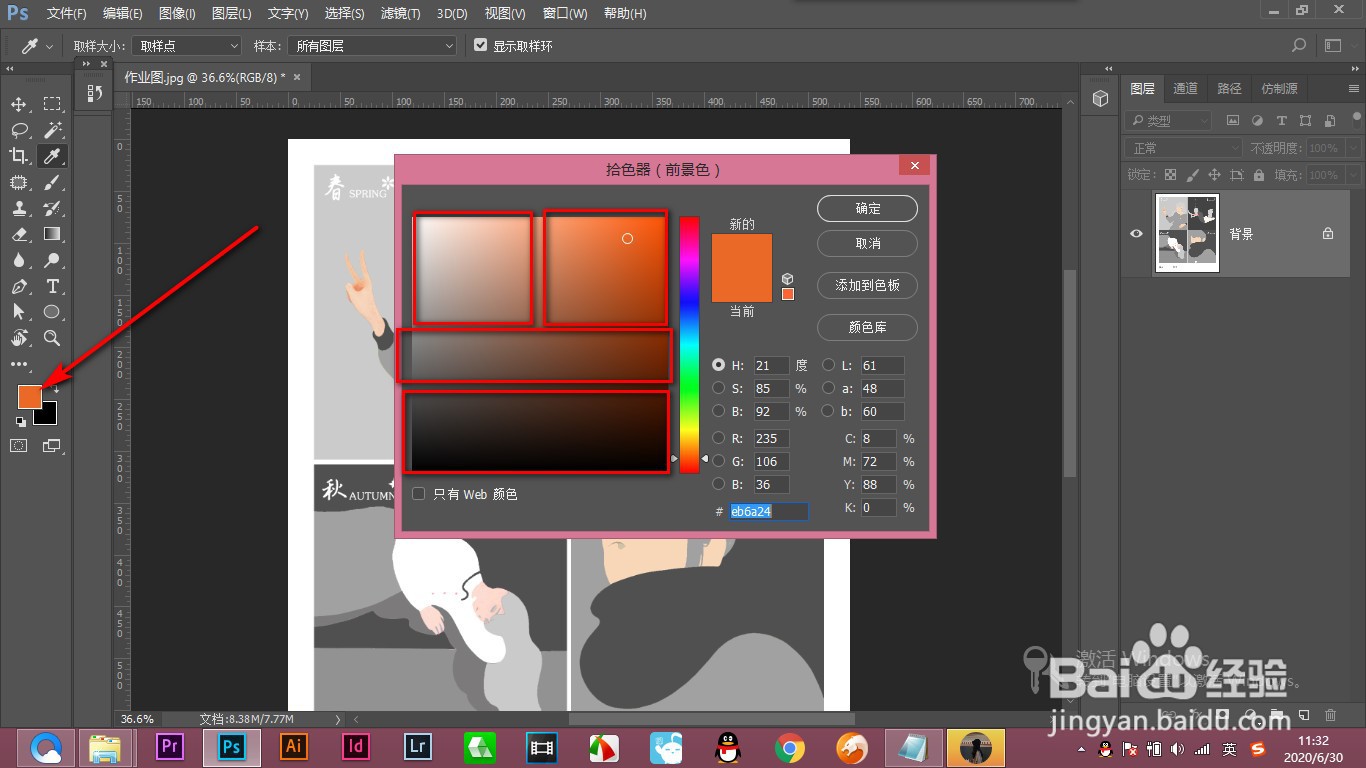Select the Hand tool
1366x768 pixels.
point(19,338)
